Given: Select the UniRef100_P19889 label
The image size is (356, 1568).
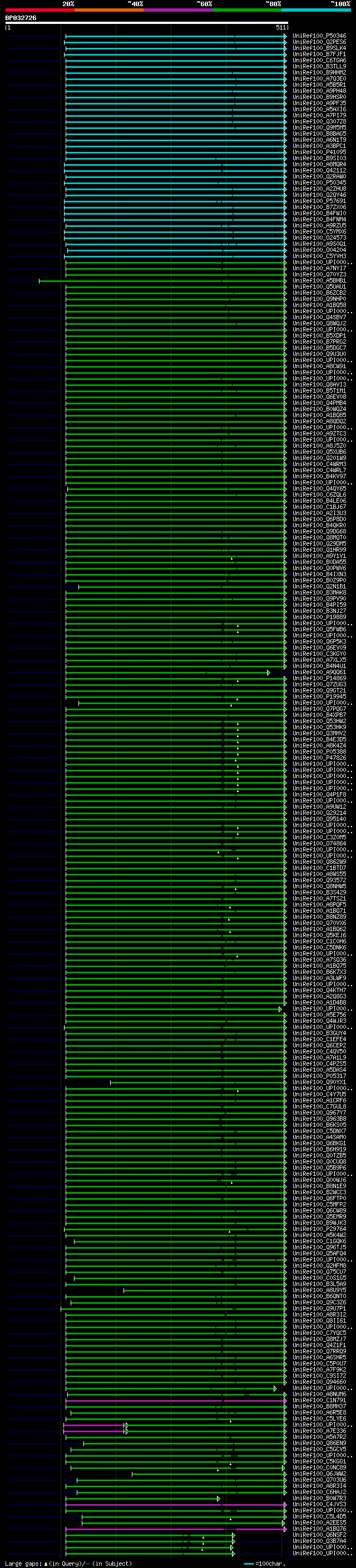Looking at the screenshot, I should click(x=319, y=617).
